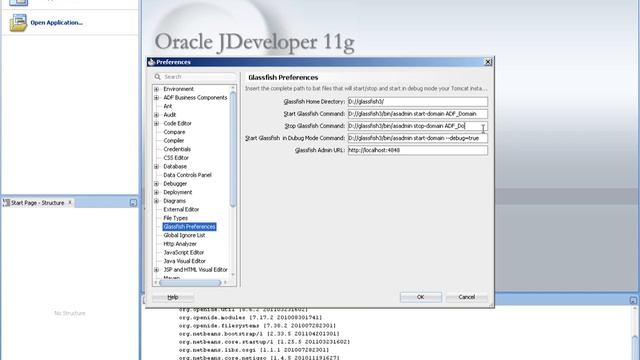Minimize the log panel at right

[x=633, y=300]
